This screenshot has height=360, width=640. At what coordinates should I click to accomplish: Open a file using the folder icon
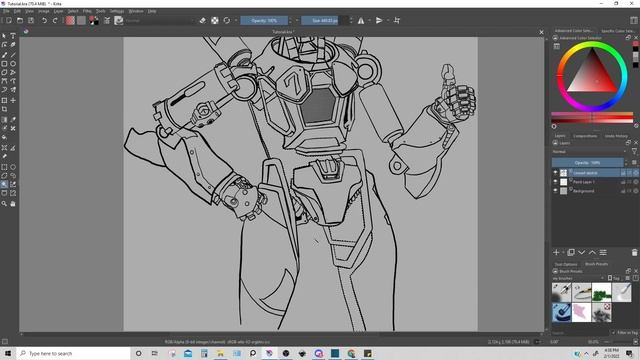pos(20,20)
